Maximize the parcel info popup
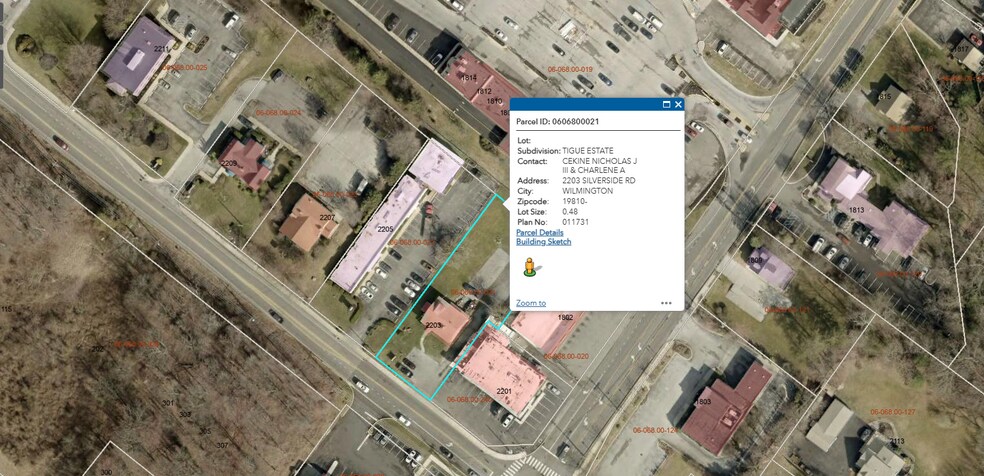984x476 pixels. [x=666, y=105]
